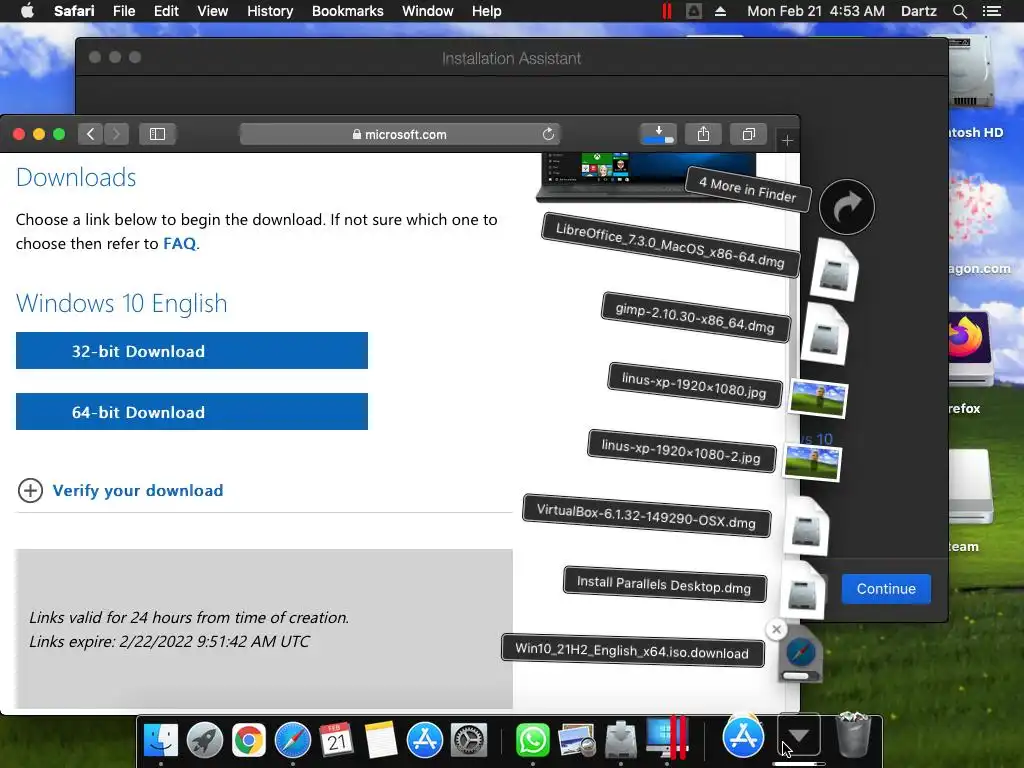Open linus-xp-1920x1080-2.jpg label
Image resolution: width=1024 pixels, height=768 pixels.
681,451
